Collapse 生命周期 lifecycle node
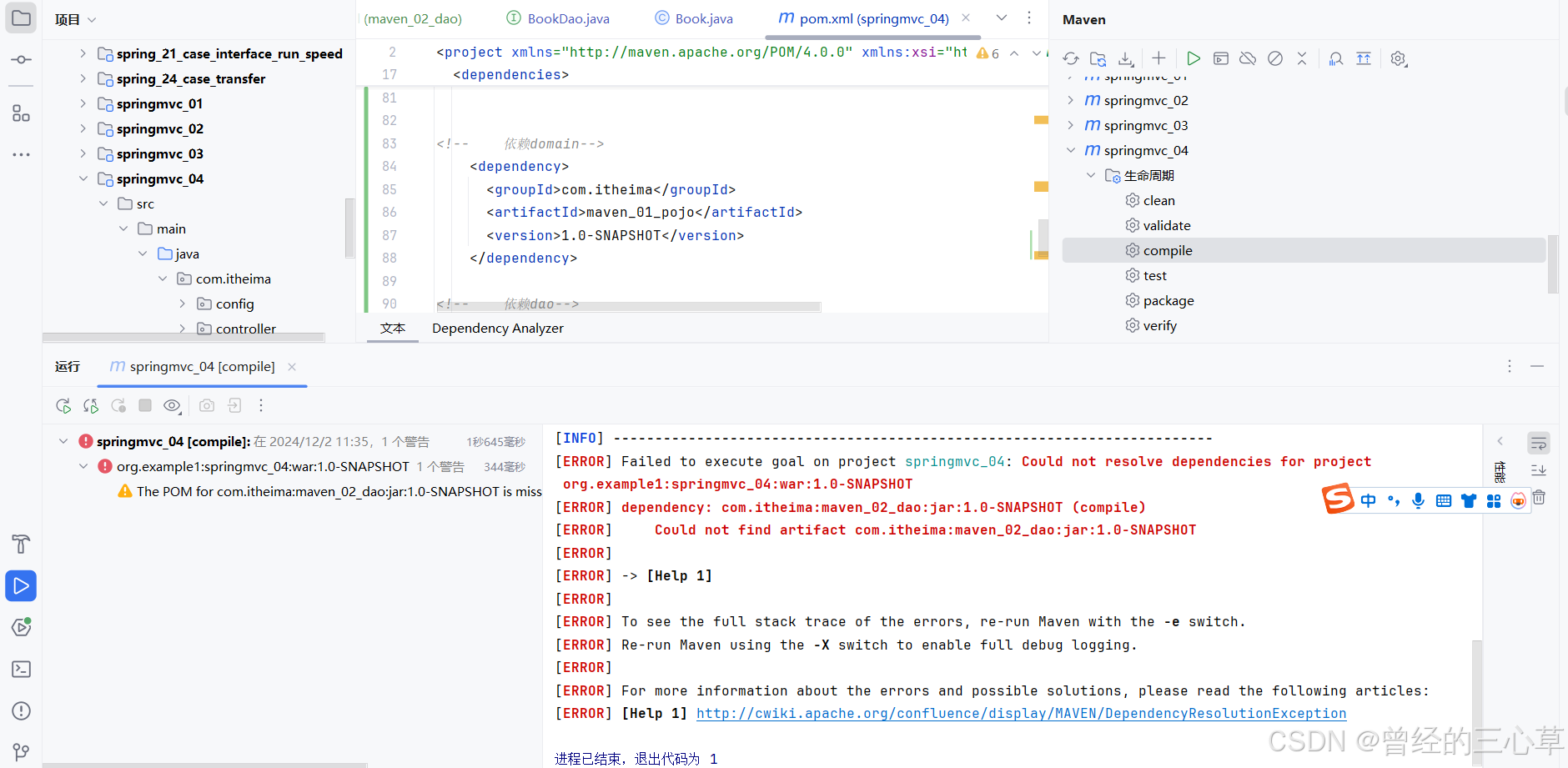Viewport: 1568px width, 768px height. point(1091,175)
